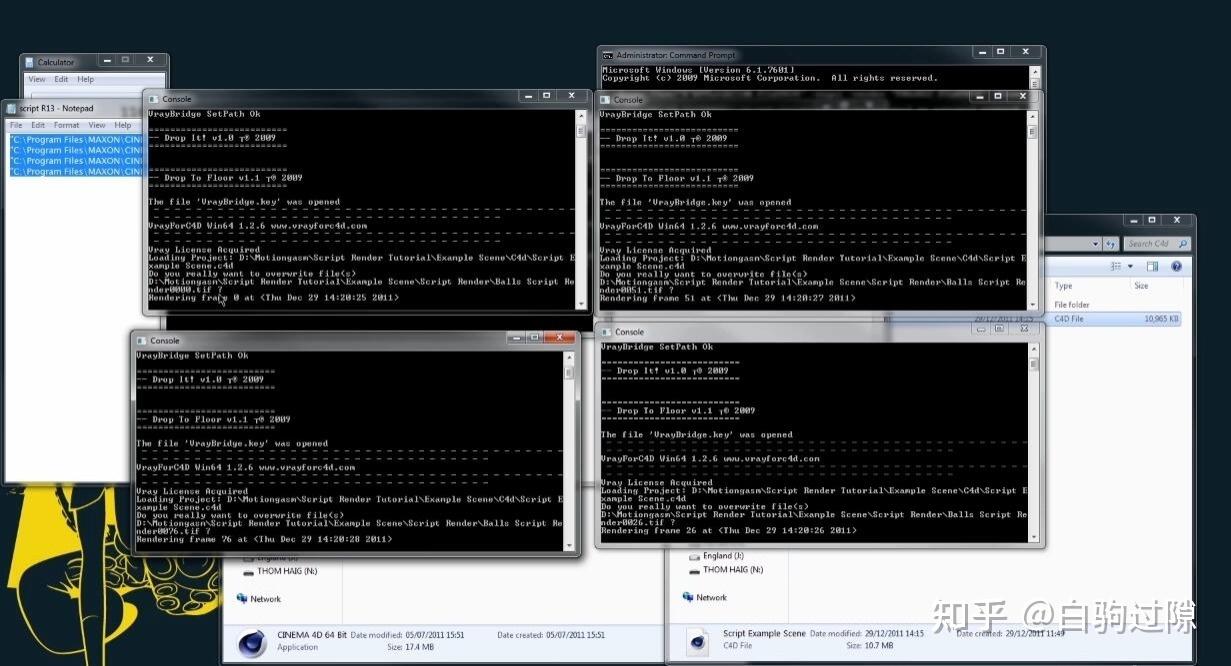Viewport: 1231px width, 666px height.
Task: Open the Notepad Edit menu
Action: [x=38, y=125]
